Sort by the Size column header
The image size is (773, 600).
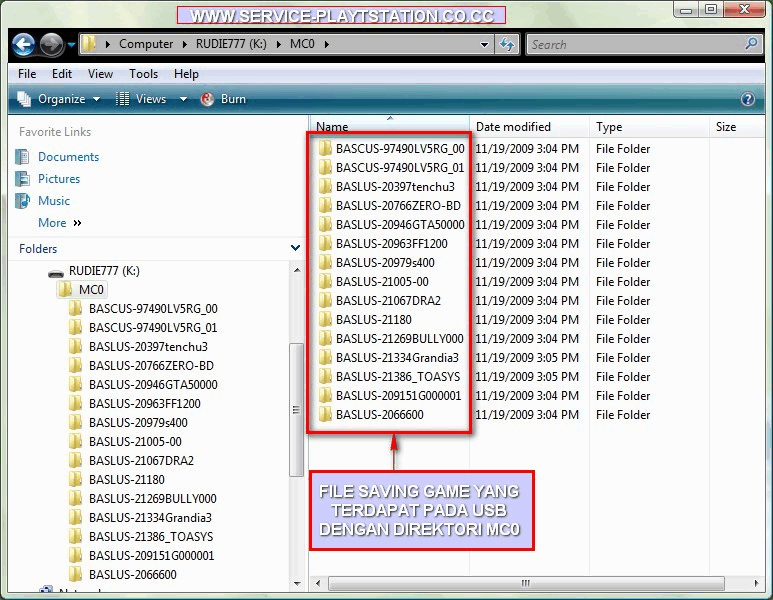[x=737, y=127]
